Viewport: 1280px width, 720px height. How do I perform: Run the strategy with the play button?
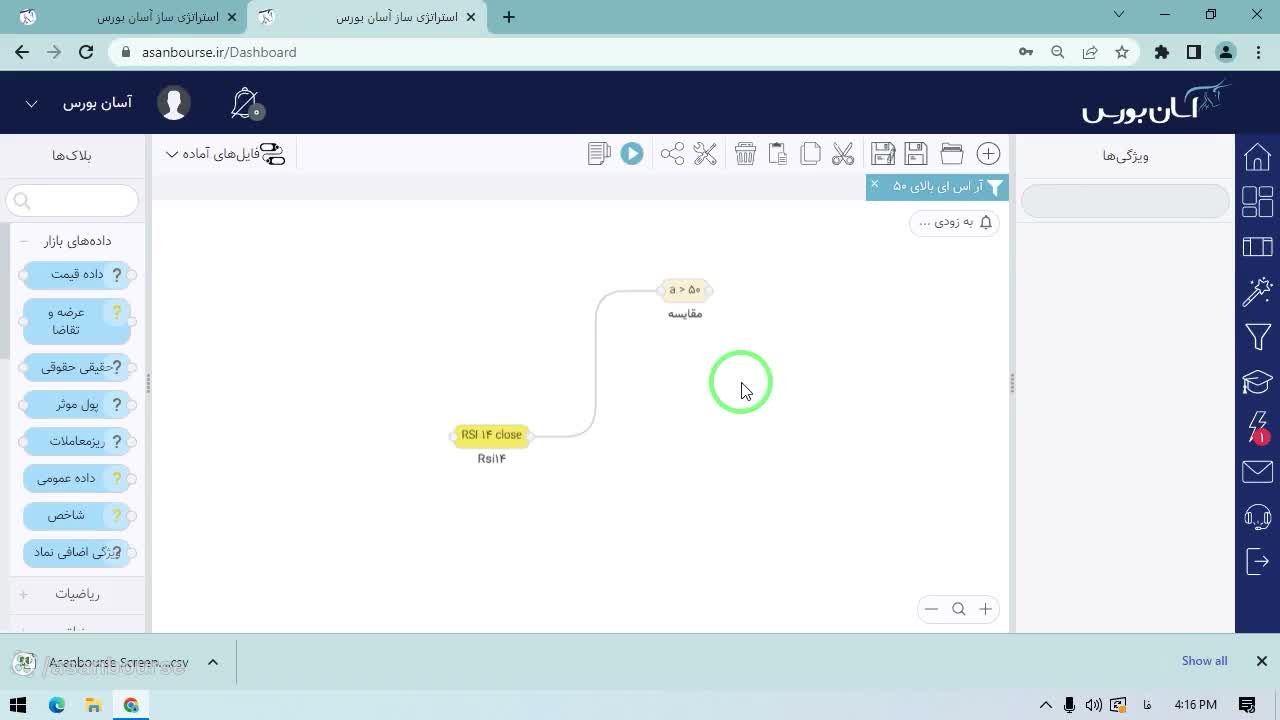point(632,153)
